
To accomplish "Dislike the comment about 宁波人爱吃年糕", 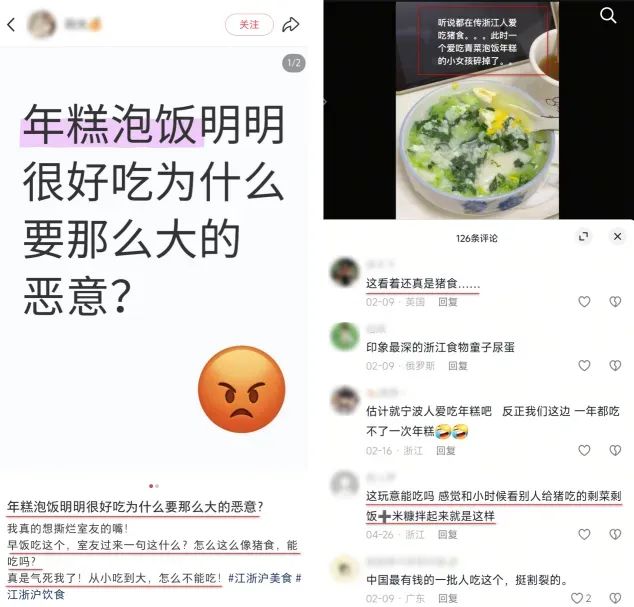I will tap(615, 450).
